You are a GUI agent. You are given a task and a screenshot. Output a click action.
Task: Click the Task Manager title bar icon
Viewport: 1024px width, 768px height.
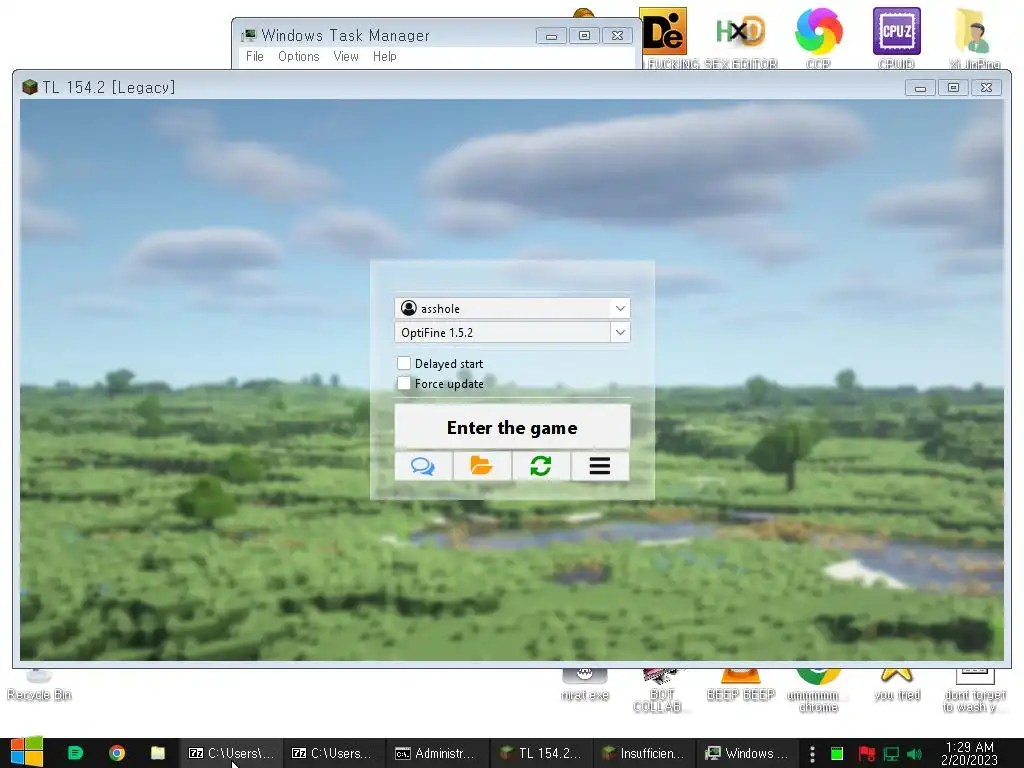click(x=249, y=35)
